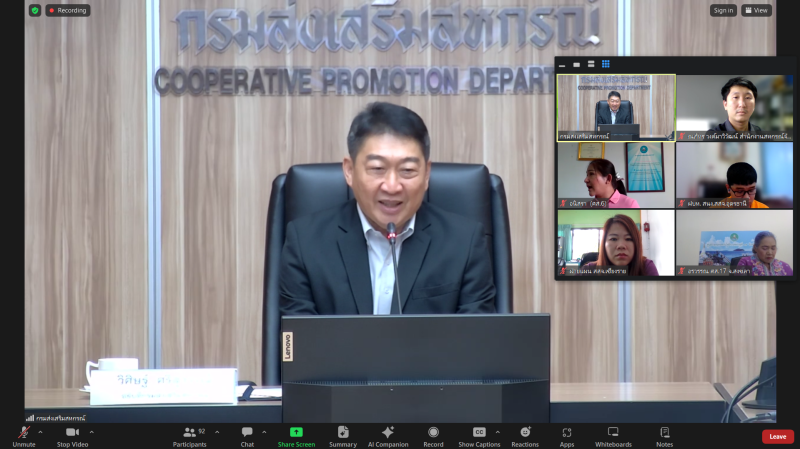Viewport: 800px width, 449px height.
Task: Switch thumbnail panel to single-video view
Action: pyautogui.click(x=577, y=64)
